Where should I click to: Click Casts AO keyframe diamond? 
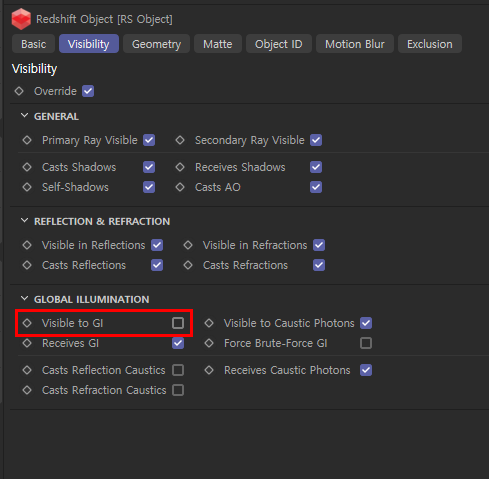coord(180,187)
